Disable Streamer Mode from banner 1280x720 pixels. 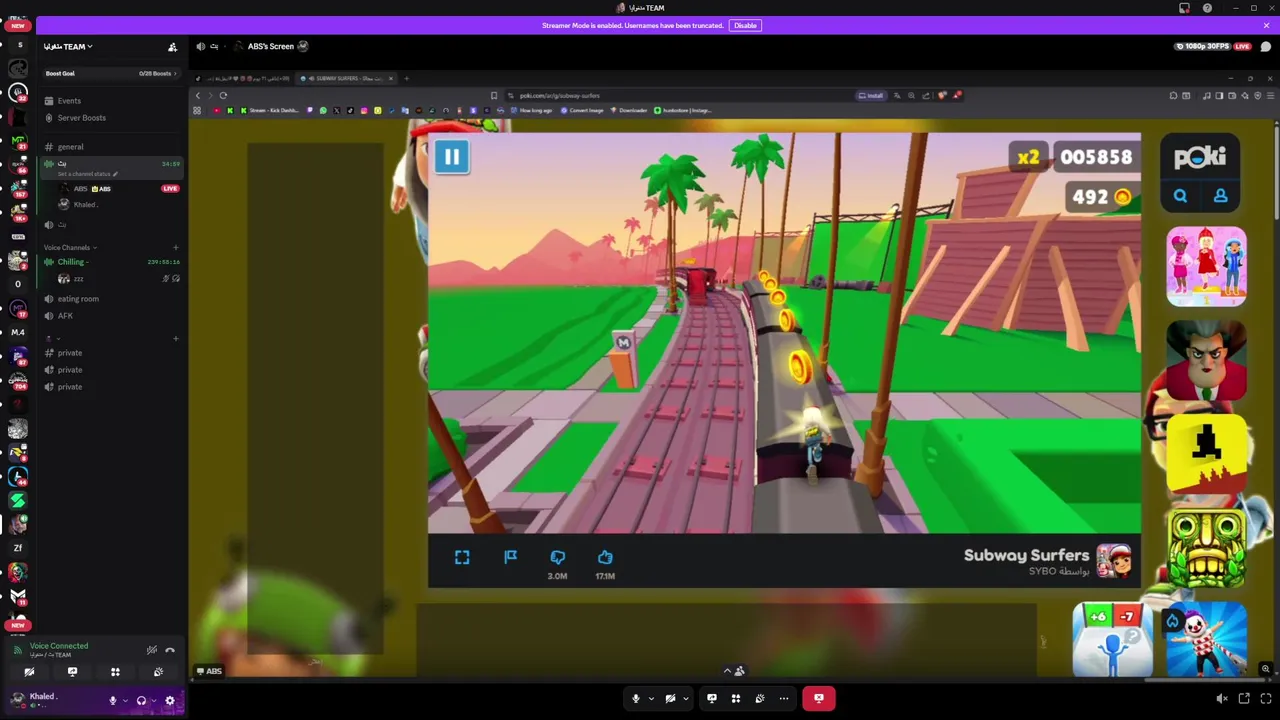[745, 25]
